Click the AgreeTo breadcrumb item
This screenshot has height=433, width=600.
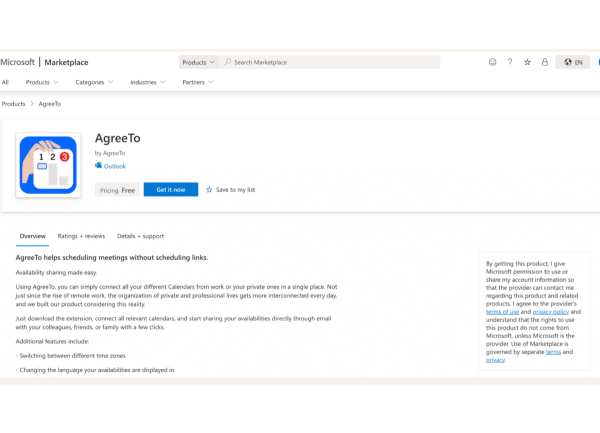[50, 104]
